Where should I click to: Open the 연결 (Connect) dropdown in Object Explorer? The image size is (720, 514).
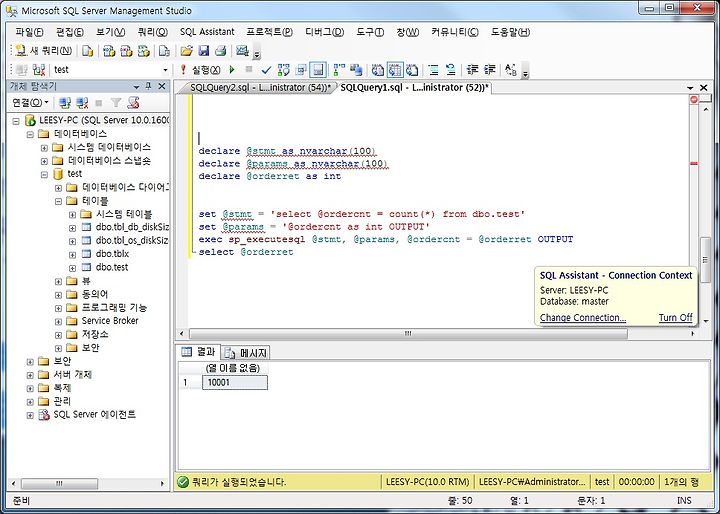(x=30, y=102)
